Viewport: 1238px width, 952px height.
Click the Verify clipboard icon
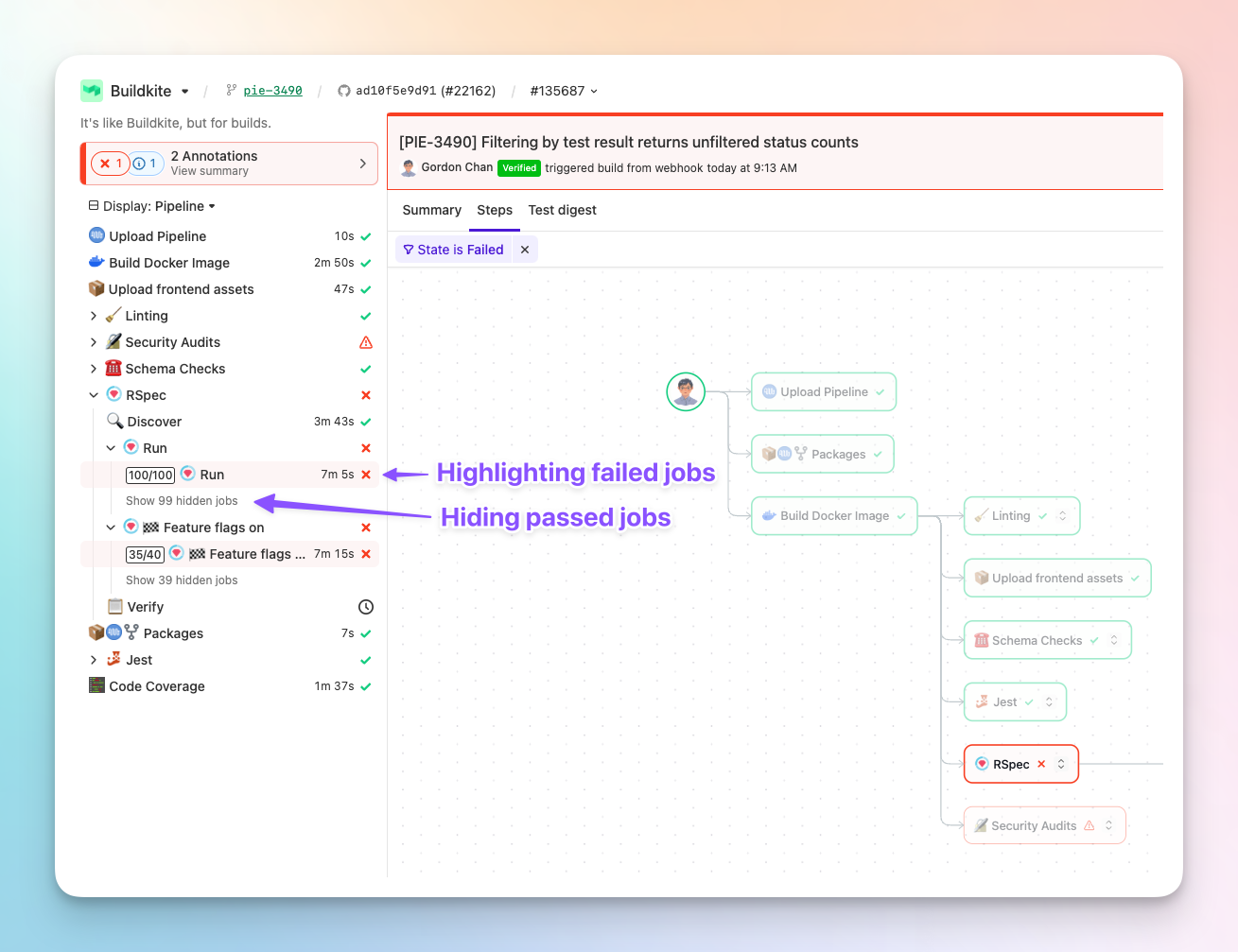pos(115,606)
